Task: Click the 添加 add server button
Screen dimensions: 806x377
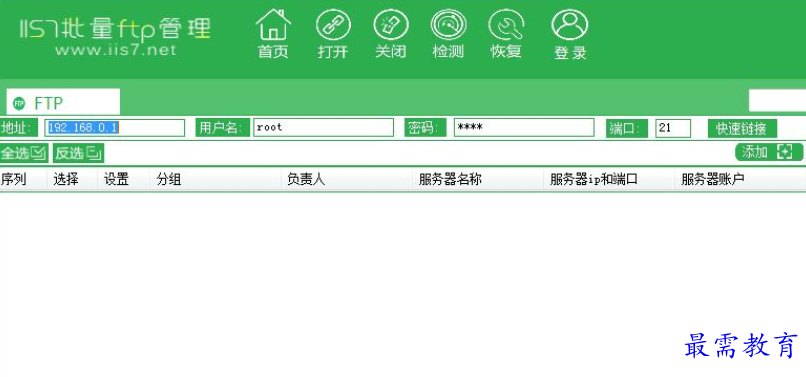Action: 769,152
